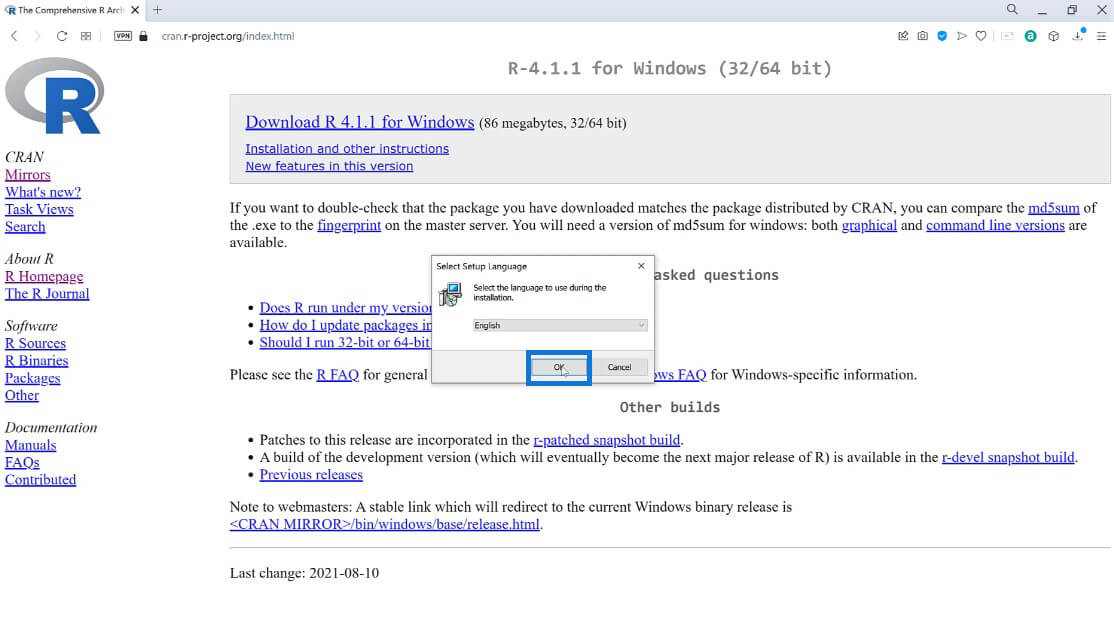
Task: Take a snapshot with the camera icon
Action: [922, 36]
